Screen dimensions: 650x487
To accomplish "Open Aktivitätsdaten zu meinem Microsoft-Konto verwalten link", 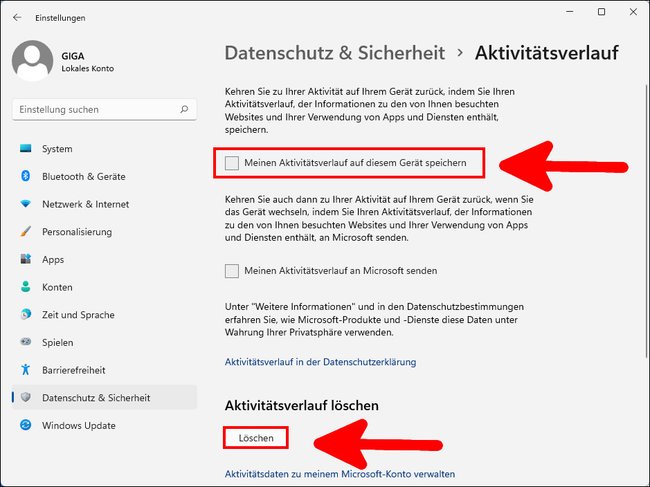I will pyautogui.click(x=340, y=474).
